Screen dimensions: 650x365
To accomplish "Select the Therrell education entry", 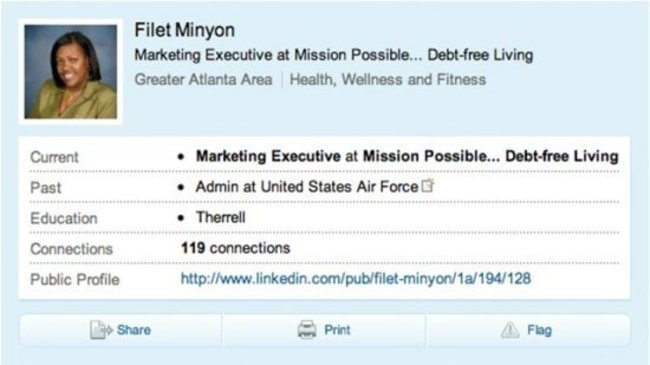I will [x=221, y=217].
